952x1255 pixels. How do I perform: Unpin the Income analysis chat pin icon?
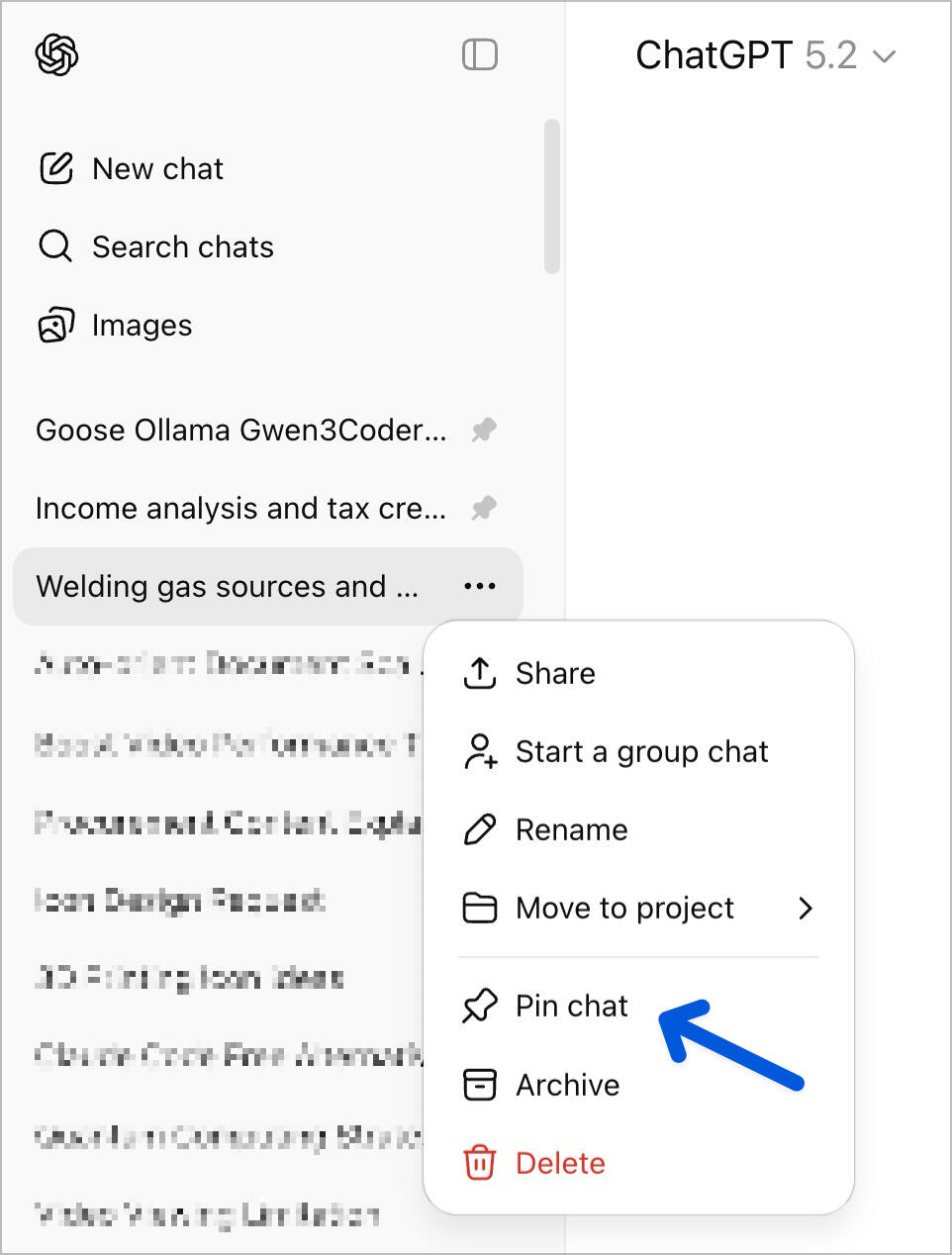[484, 509]
